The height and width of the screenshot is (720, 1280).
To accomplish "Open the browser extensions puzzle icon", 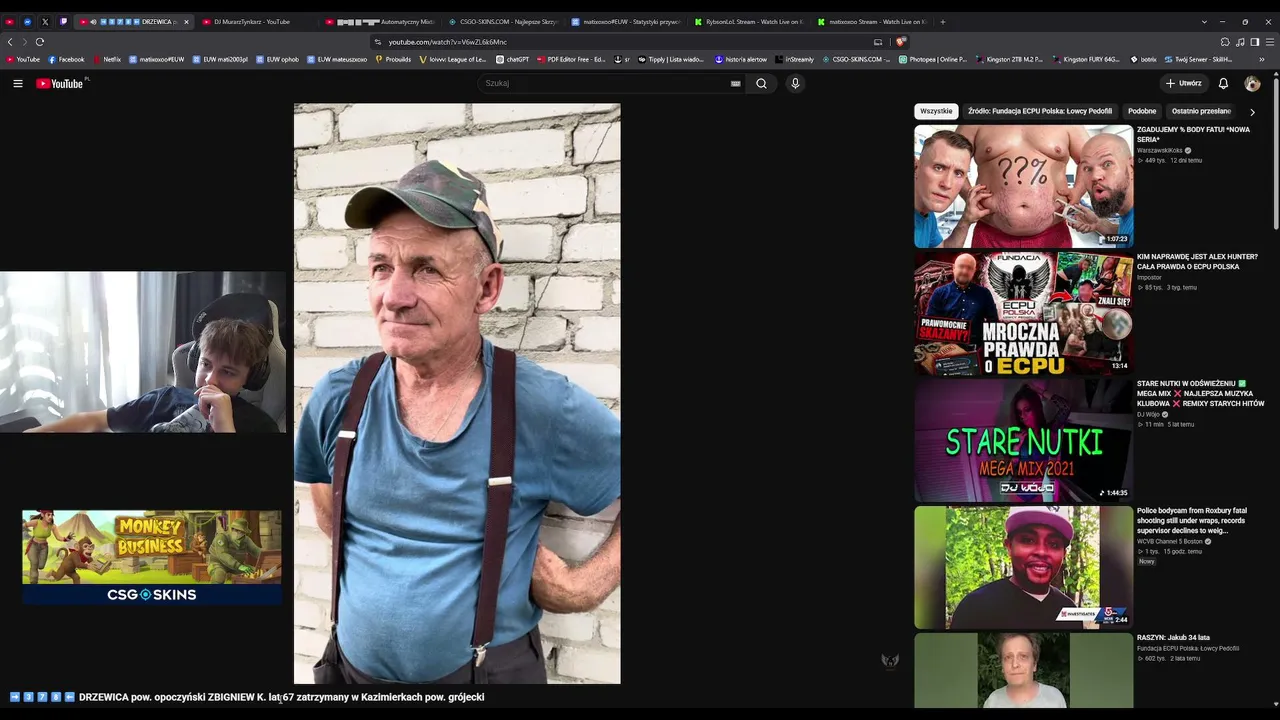I will pyautogui.click(x=1225, y=42).
